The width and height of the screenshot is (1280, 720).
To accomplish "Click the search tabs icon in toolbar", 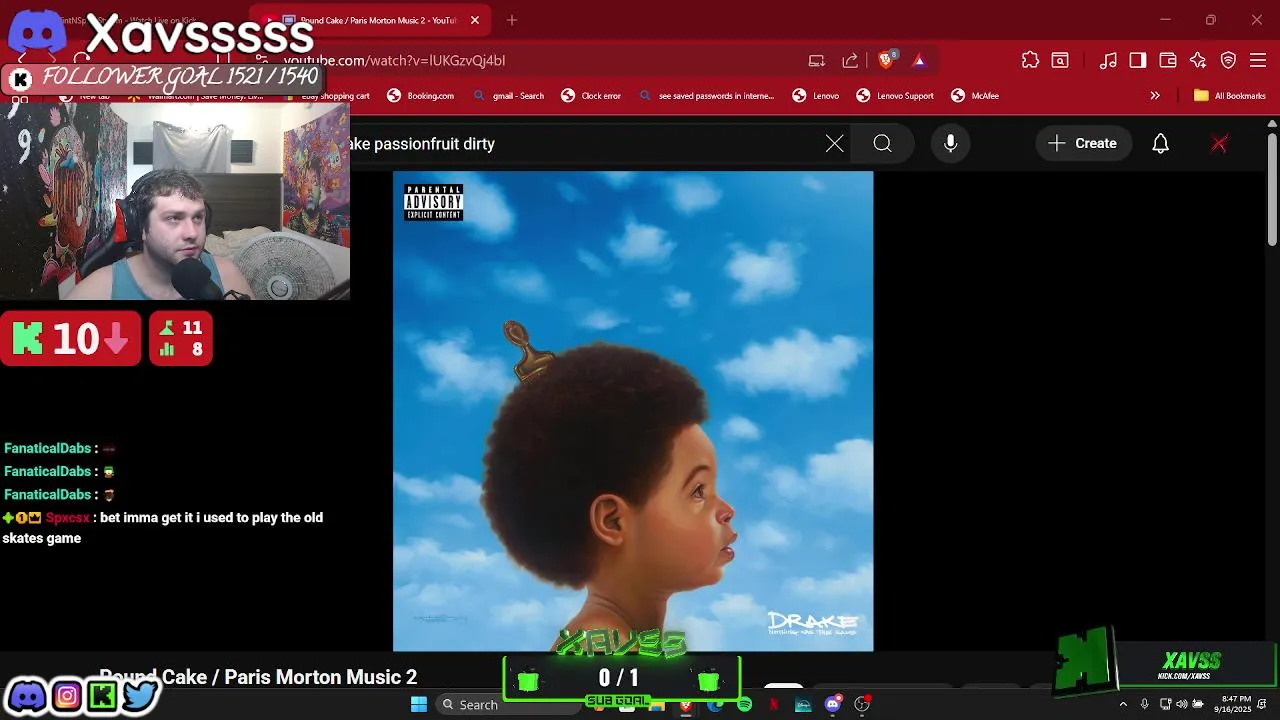I will pyautogui.click(x=1060, y=61).
